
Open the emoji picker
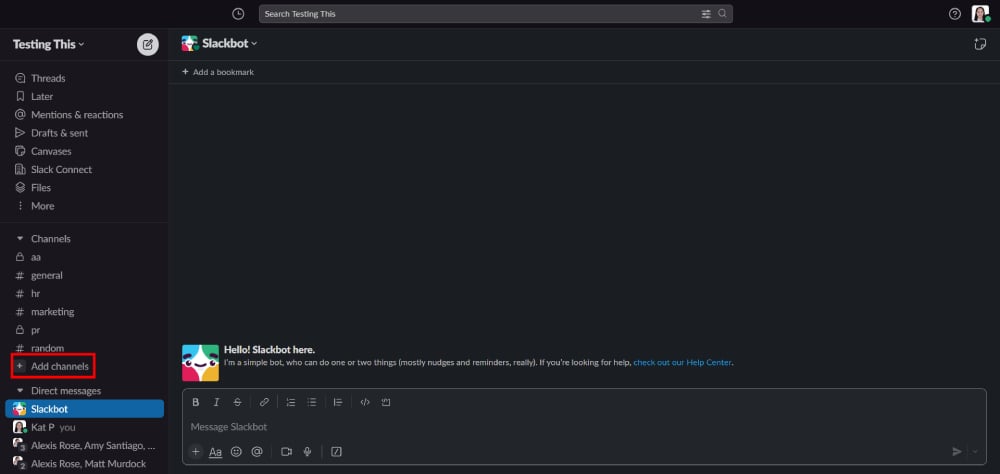coord(236,452)
